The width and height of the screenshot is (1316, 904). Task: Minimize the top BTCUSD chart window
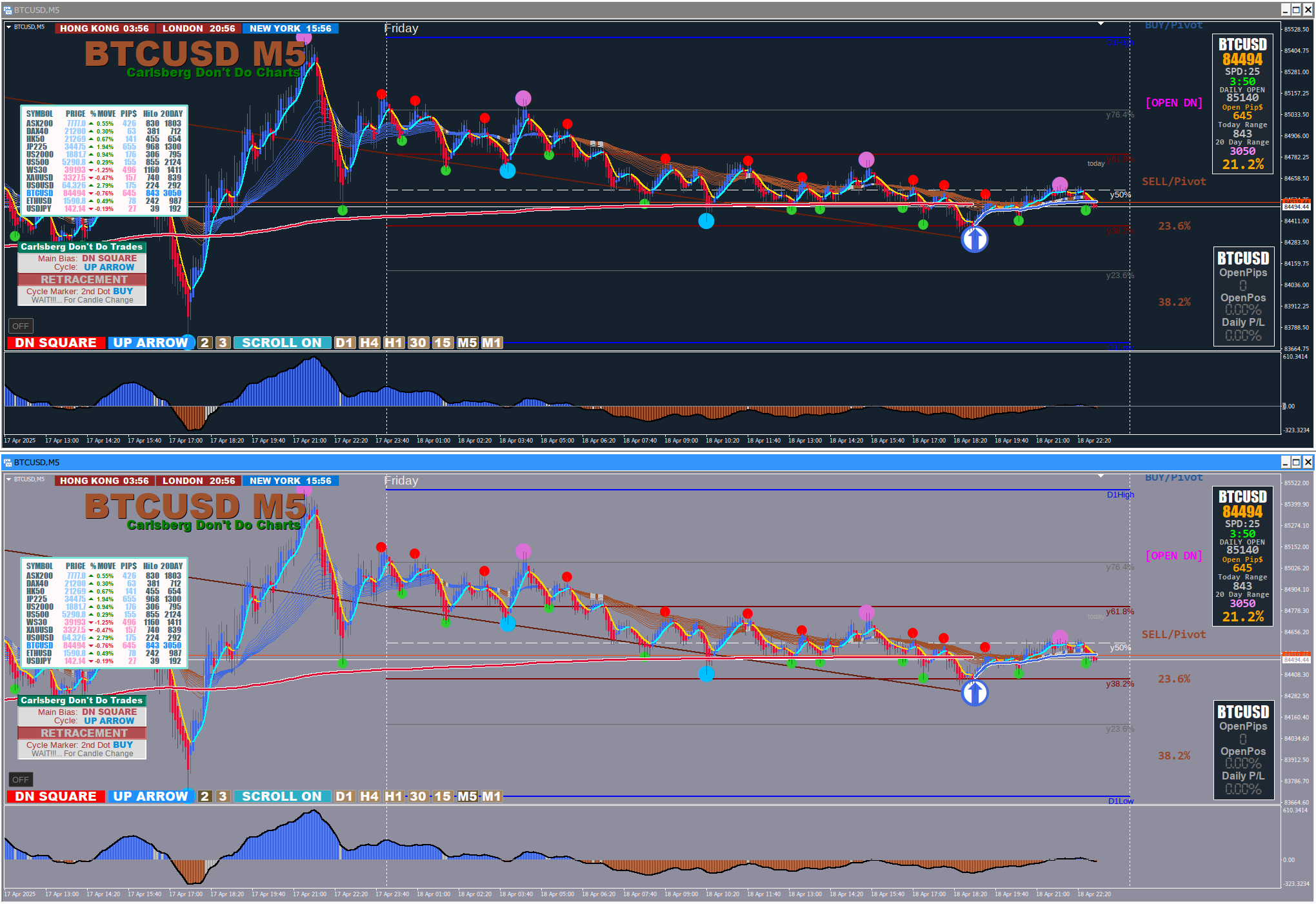pos(1284,10)
